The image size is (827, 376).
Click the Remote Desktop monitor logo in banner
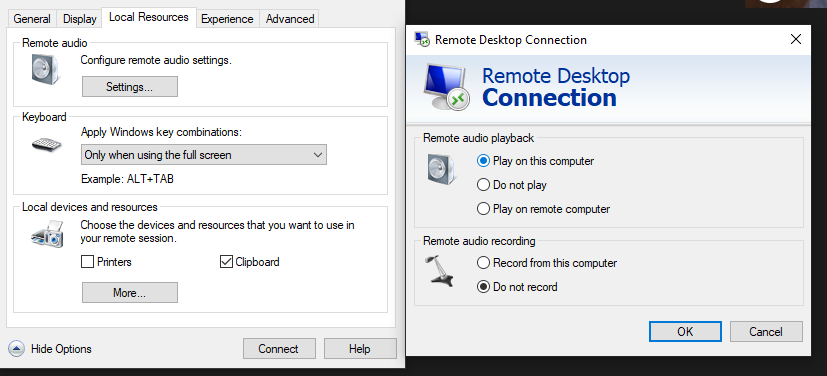tap(446, 87)
